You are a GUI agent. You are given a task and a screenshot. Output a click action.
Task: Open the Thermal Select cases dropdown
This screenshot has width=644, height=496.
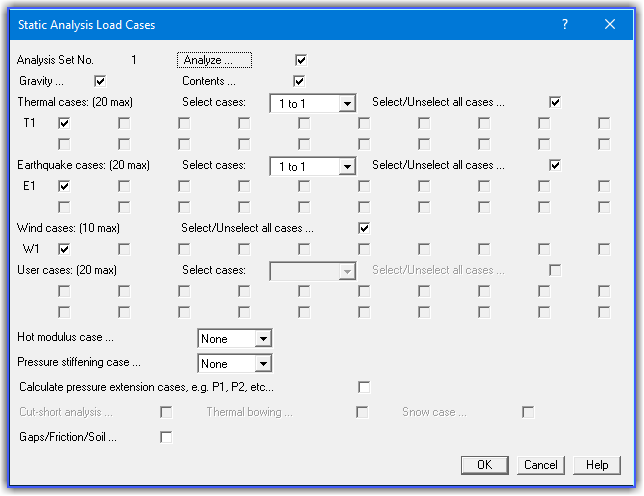[x=346, y=103]
